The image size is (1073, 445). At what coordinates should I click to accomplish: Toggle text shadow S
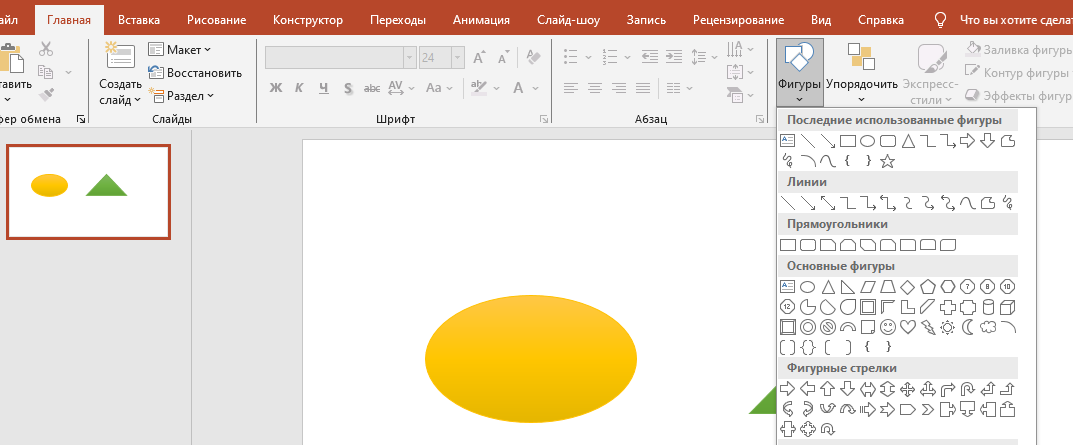348,88
